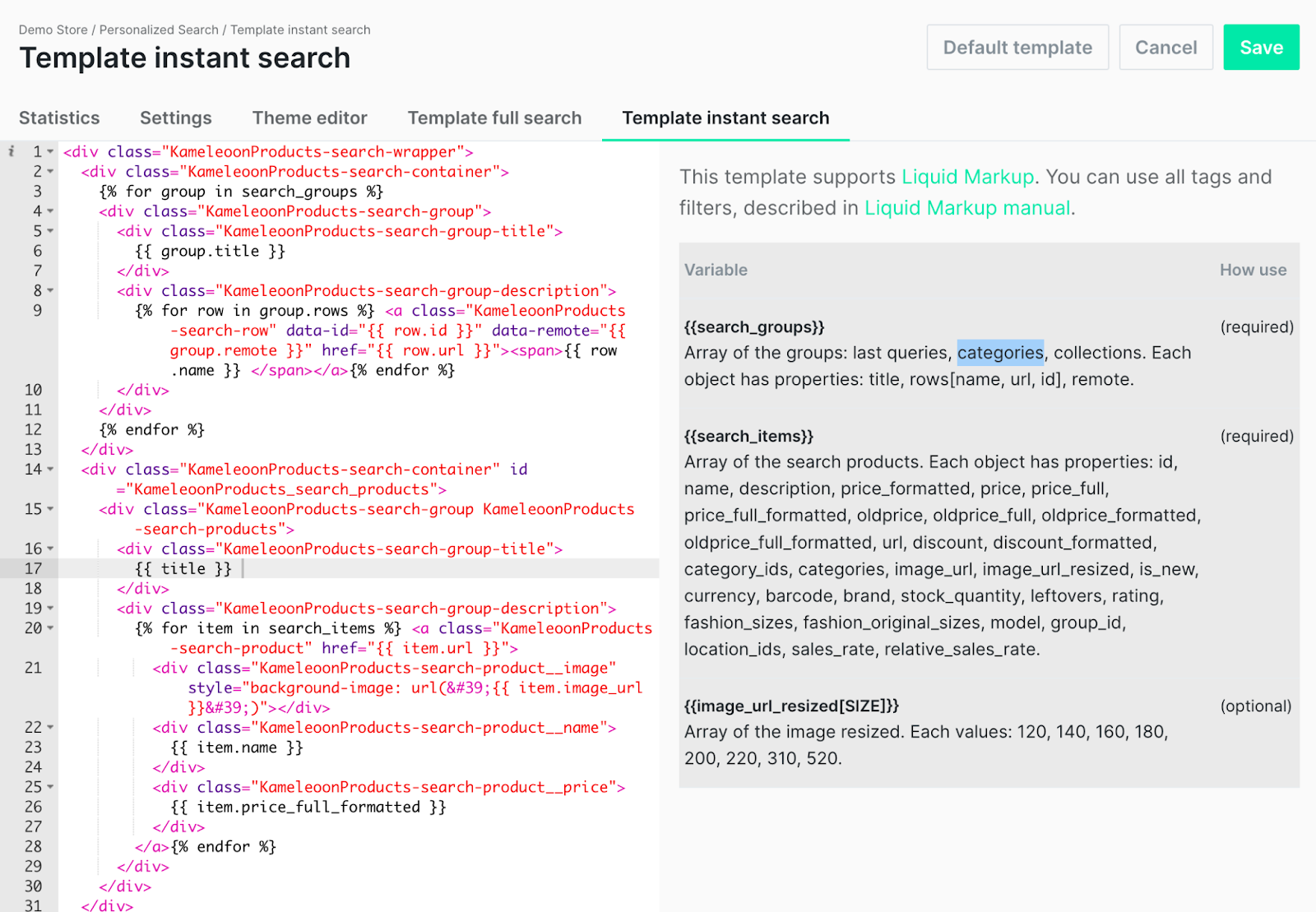Click the Cancel button

(x=1165, y=48)
